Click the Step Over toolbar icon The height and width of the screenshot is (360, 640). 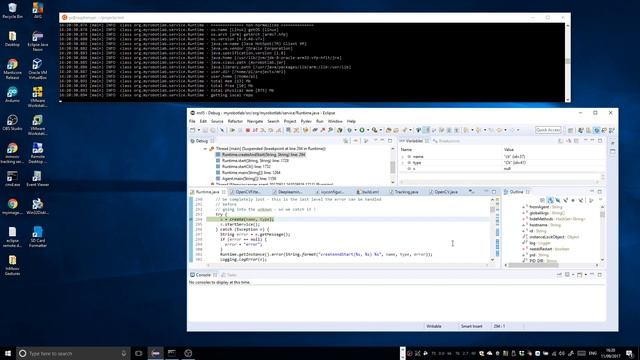[271, 130]
